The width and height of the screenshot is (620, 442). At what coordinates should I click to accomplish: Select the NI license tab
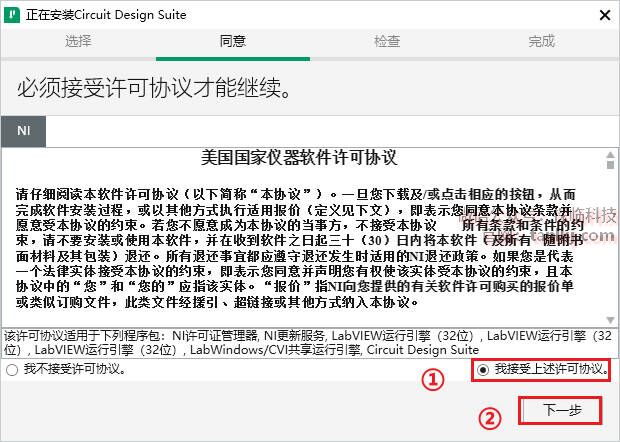click(x=24, y=131)
